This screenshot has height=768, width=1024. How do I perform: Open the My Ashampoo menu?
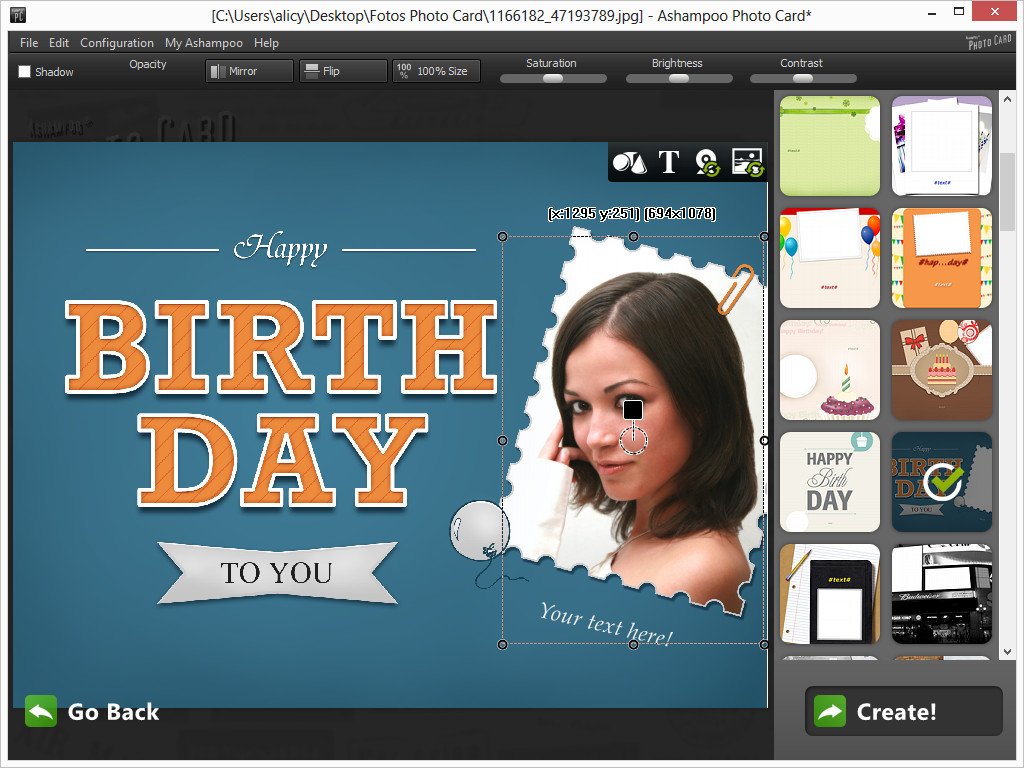click(x=204, y=43)
